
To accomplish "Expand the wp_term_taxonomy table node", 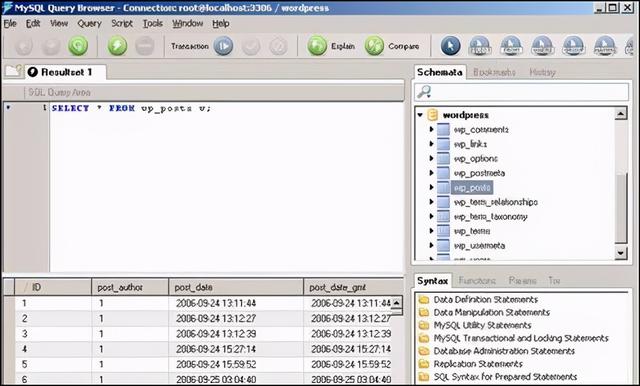I will [x=431, y=216].
